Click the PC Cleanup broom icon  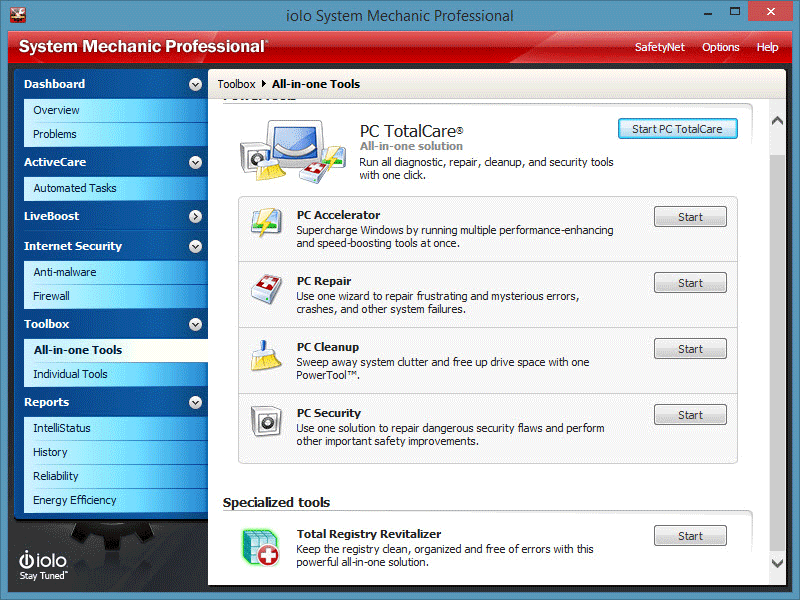pyautogui.click(x=266, y=355)
